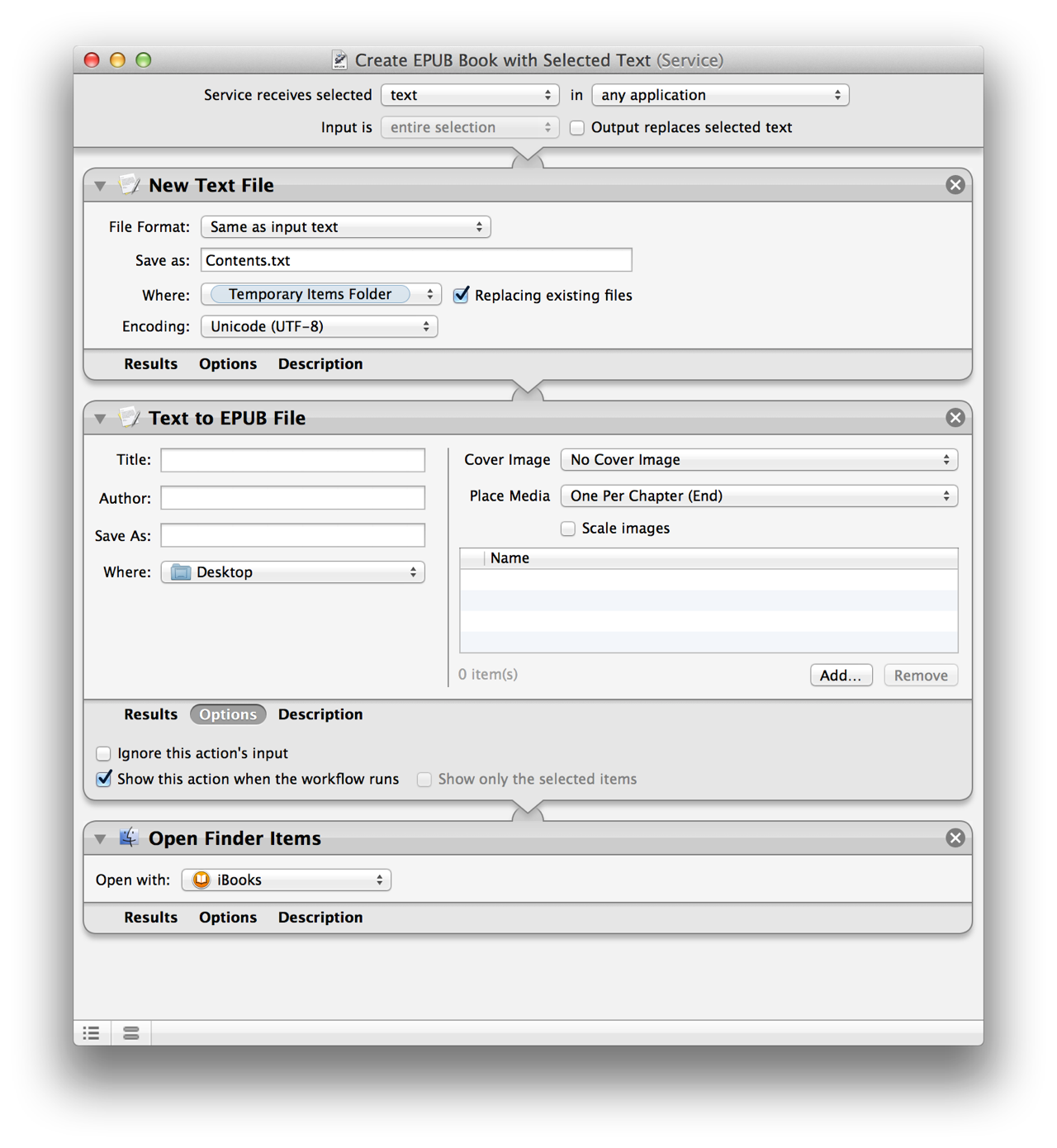The width and height of the screenshot is (1057, 1148).
Task: Remove the New Text File action
Action: tap(955, 185)
